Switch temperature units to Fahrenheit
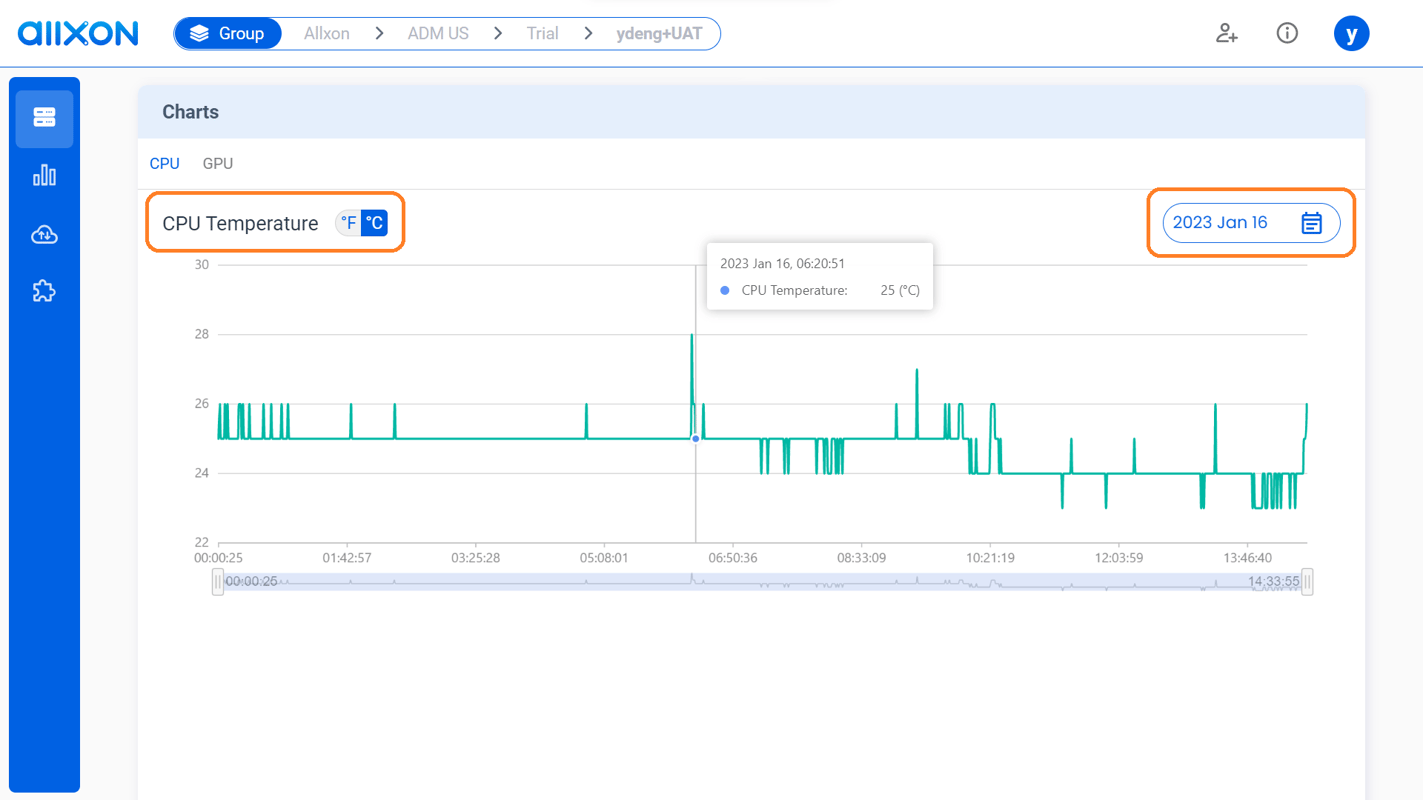Image resolution: width=1423 pixels, height=800 pixels. [346, 222]
